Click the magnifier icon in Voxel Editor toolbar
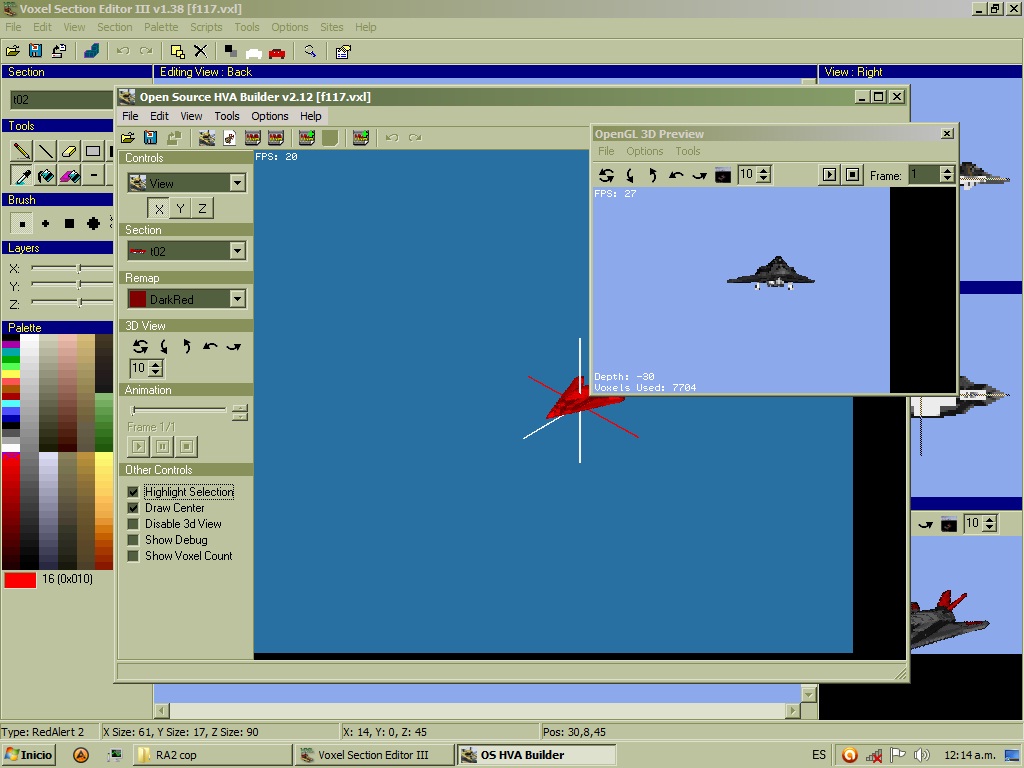1024x768 pixels. coord(310,51)
